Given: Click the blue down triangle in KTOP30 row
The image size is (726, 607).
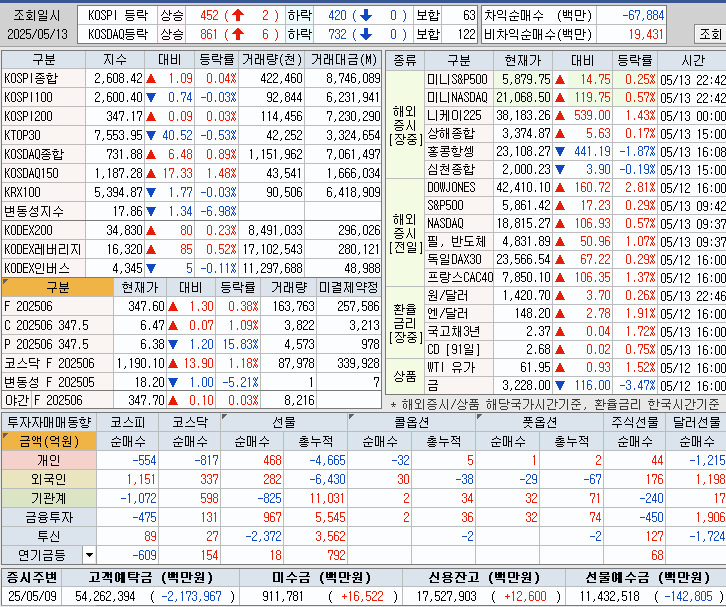Looking at the screenshot, I should [151, 136].
